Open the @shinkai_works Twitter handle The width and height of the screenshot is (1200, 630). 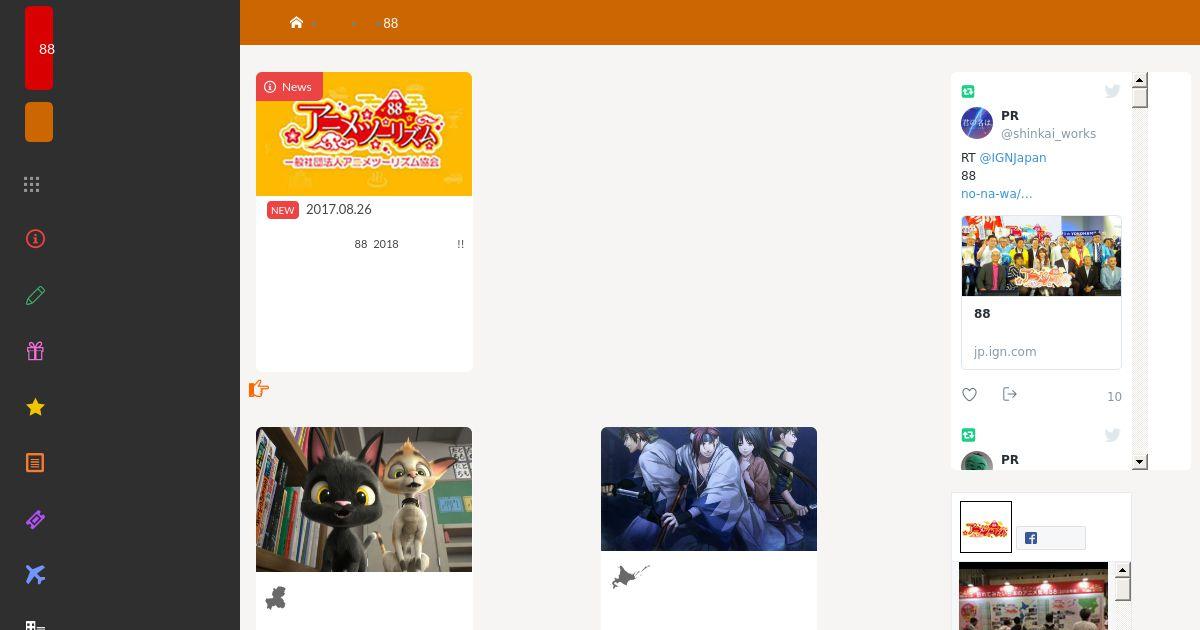point(1048,133)
